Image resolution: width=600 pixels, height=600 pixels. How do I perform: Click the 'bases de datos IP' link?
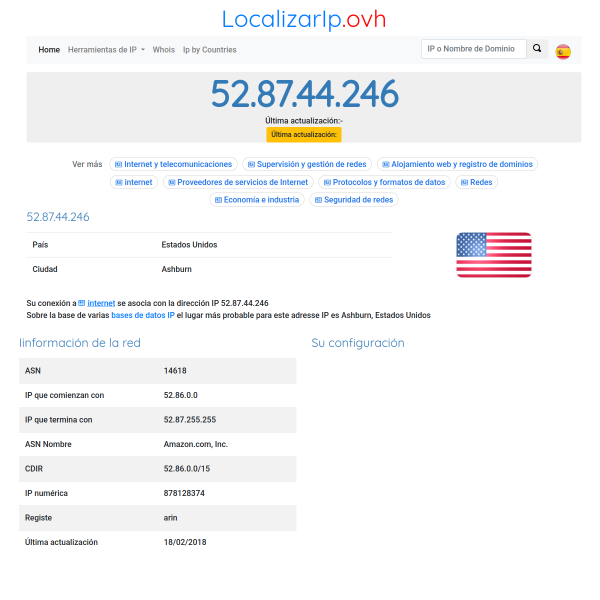143,315
